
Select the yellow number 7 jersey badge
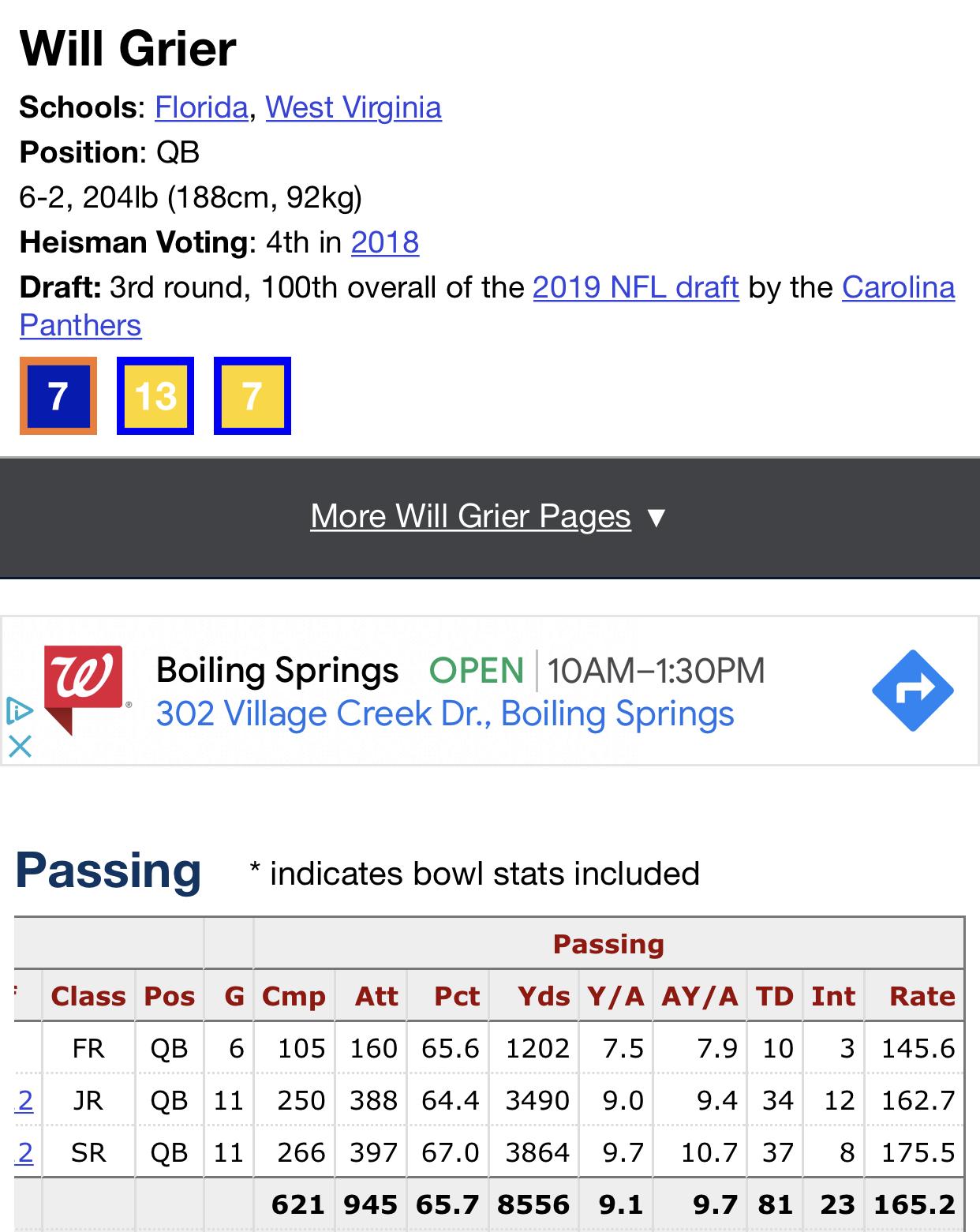point(252,395)
